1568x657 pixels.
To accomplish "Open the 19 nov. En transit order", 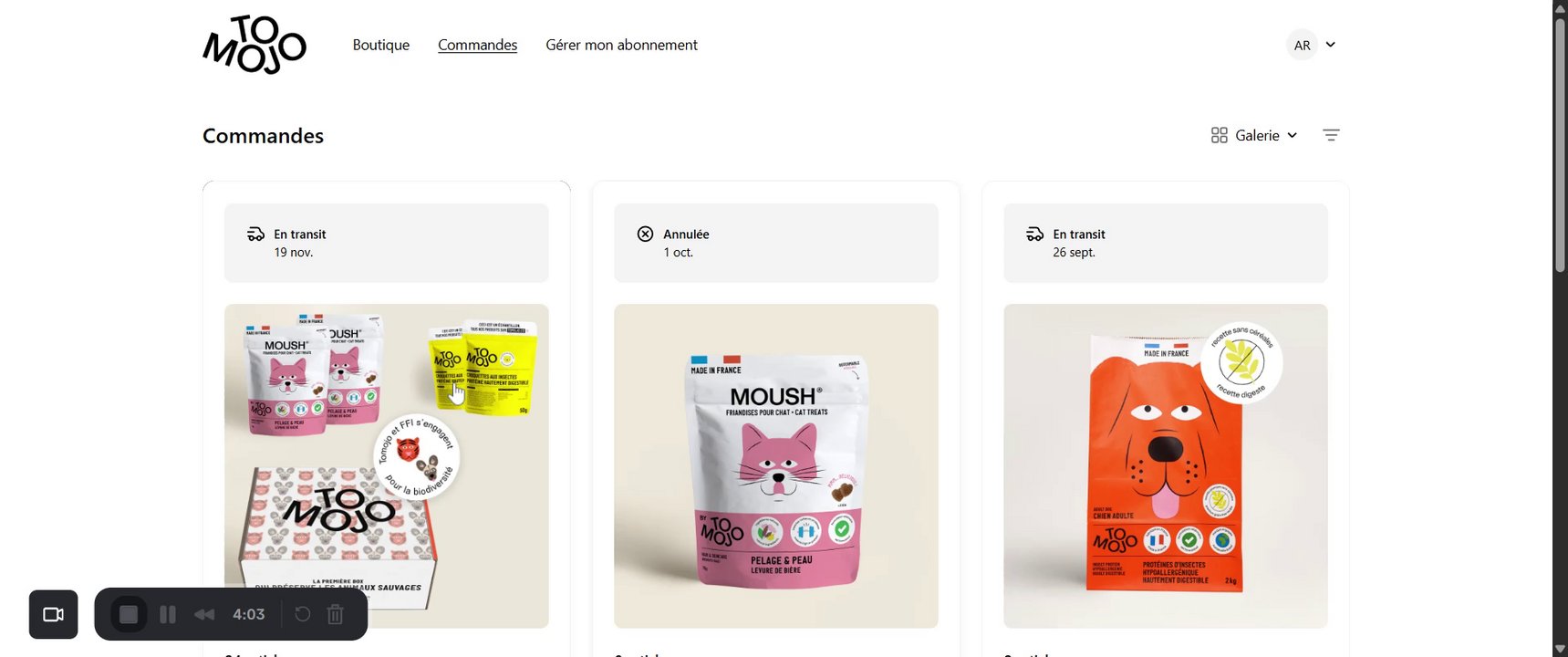I will click(x=387, y=243).
